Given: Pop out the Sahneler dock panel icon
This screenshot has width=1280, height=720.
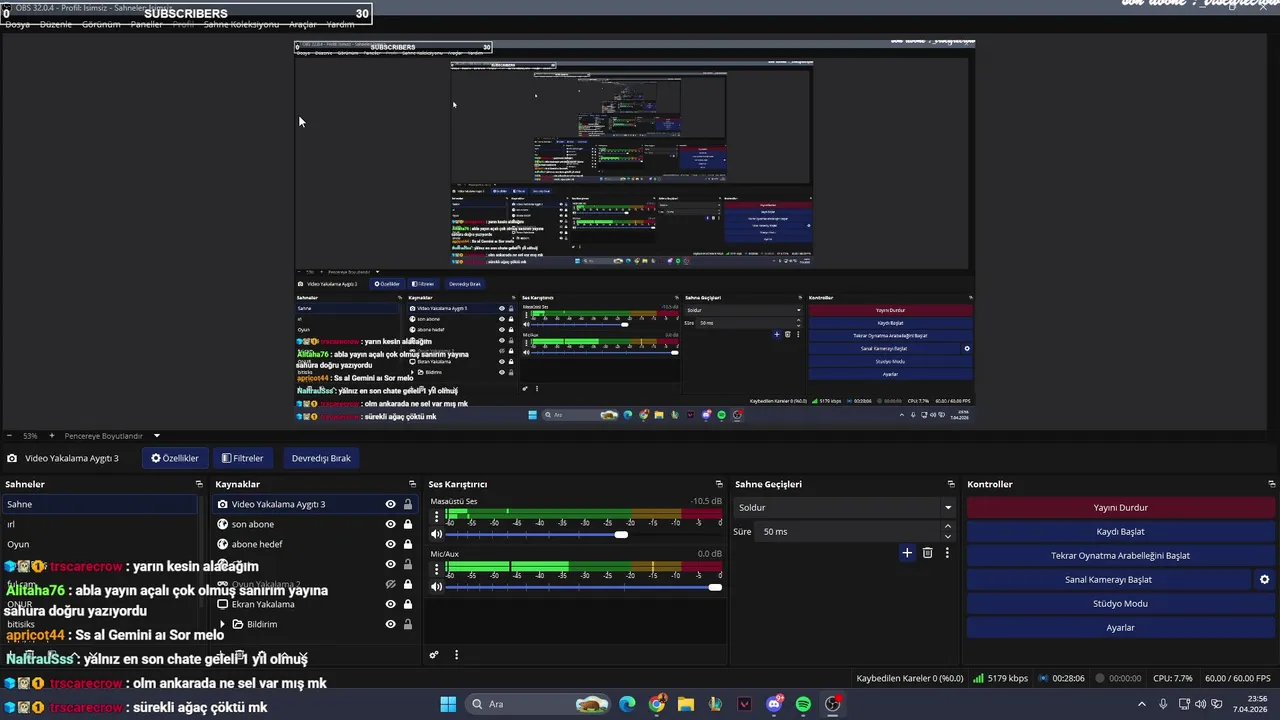Looking at the screenshot, I should click(199, 484).
